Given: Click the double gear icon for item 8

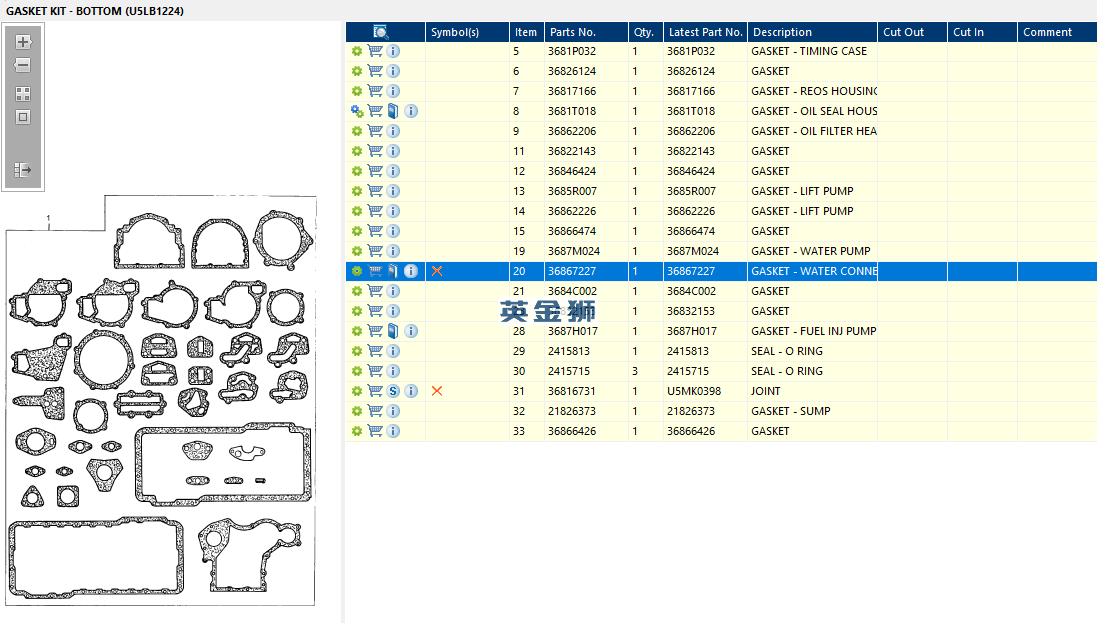Looking at the screenshot, I should [357, 111].
